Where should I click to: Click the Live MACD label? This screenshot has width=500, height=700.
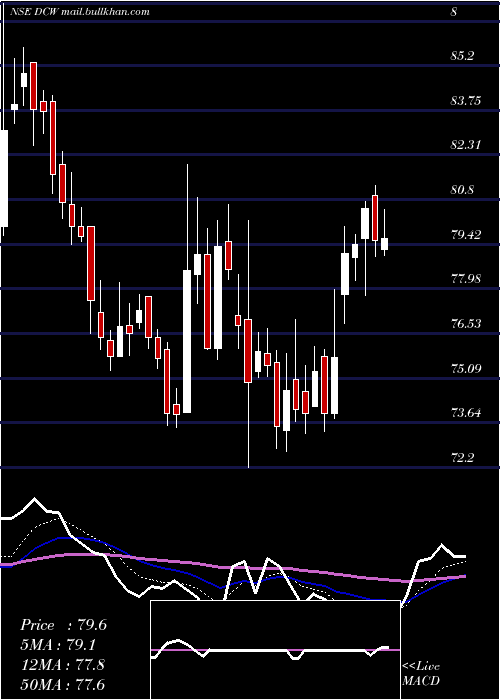click(x=421, y=673)
